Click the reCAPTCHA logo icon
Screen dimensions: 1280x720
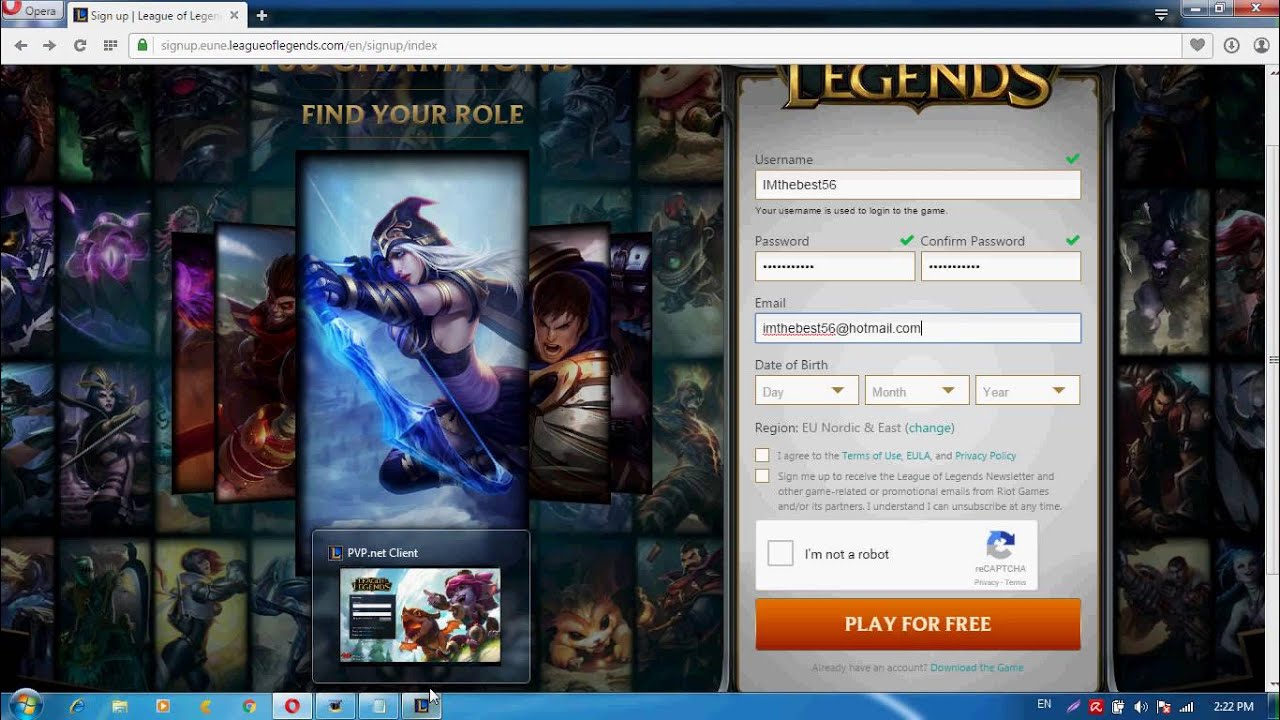(x=1000, y=545)
